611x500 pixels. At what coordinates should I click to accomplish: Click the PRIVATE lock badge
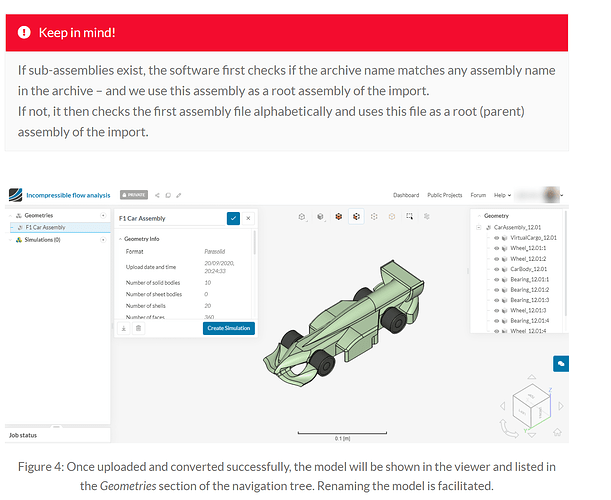(134, 195)
